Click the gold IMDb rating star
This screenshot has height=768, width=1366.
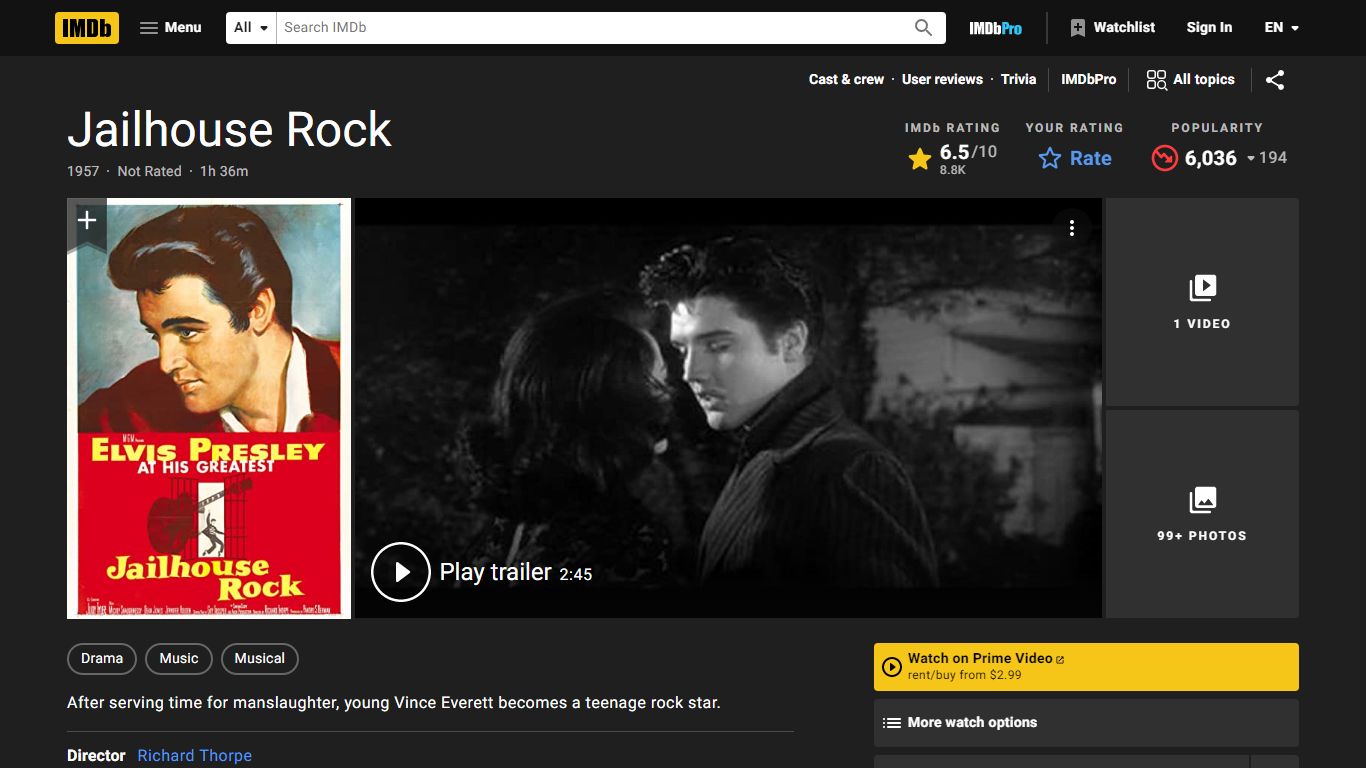[920, 159]
